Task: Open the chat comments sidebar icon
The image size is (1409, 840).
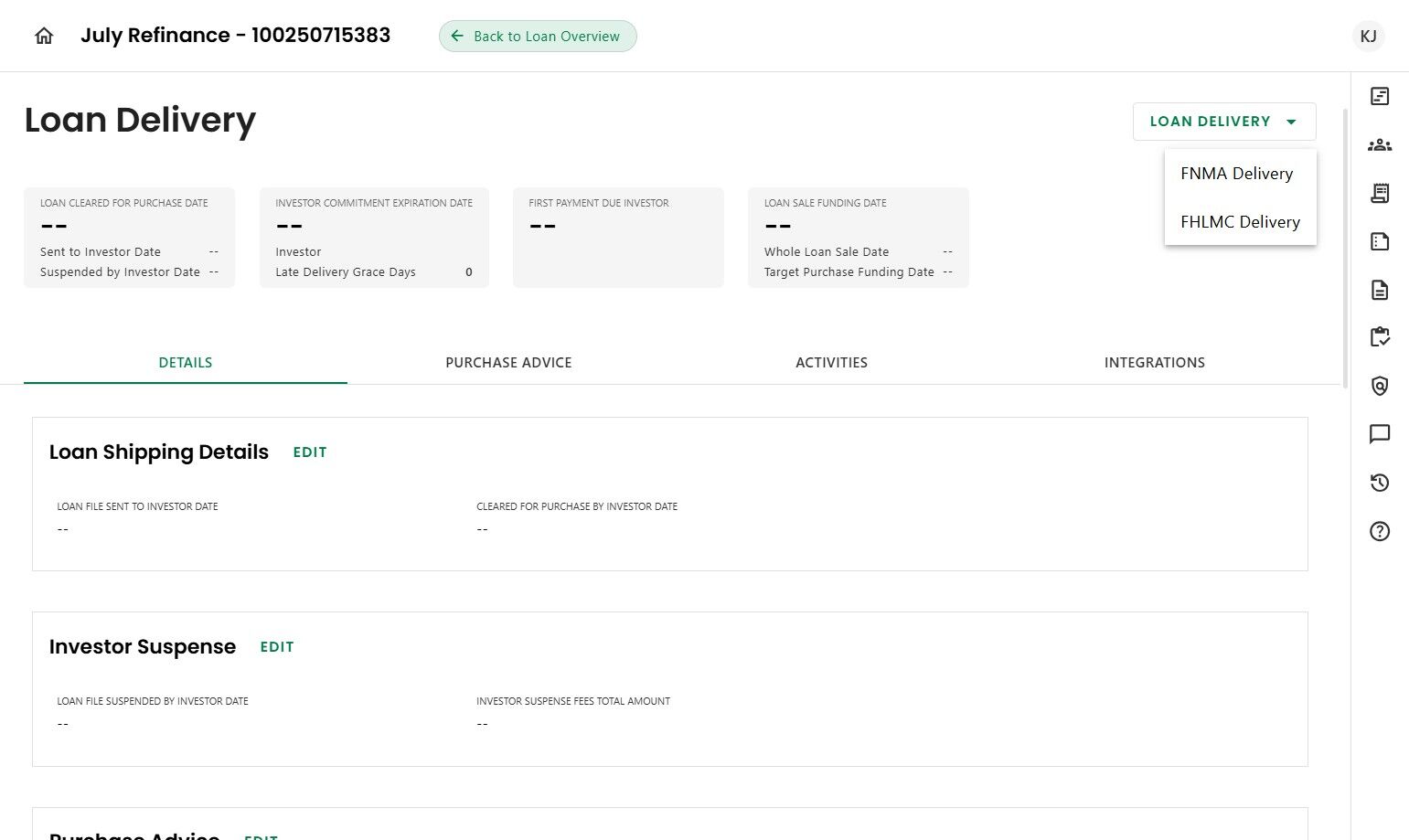Action: tap(1379, 434)
